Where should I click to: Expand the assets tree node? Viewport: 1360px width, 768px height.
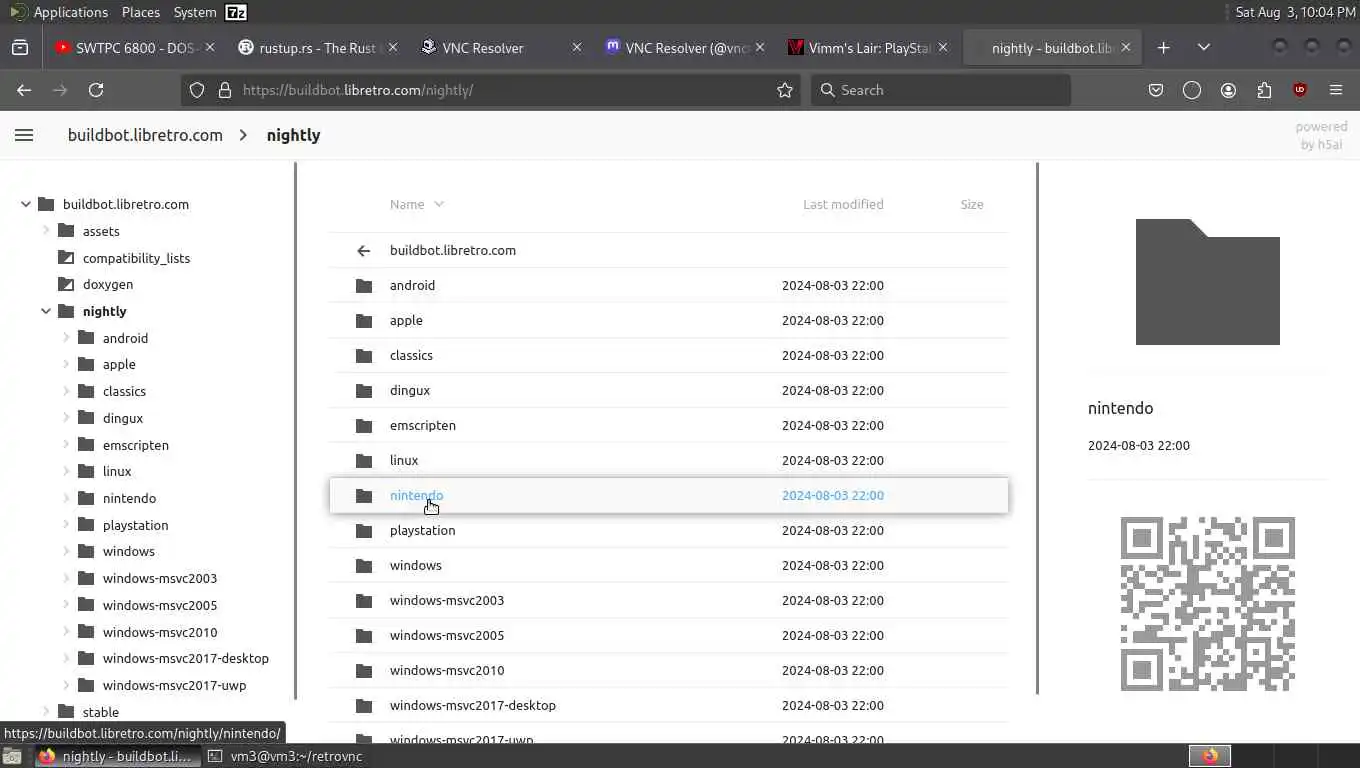pyautogui.click(x=46, y=231)
